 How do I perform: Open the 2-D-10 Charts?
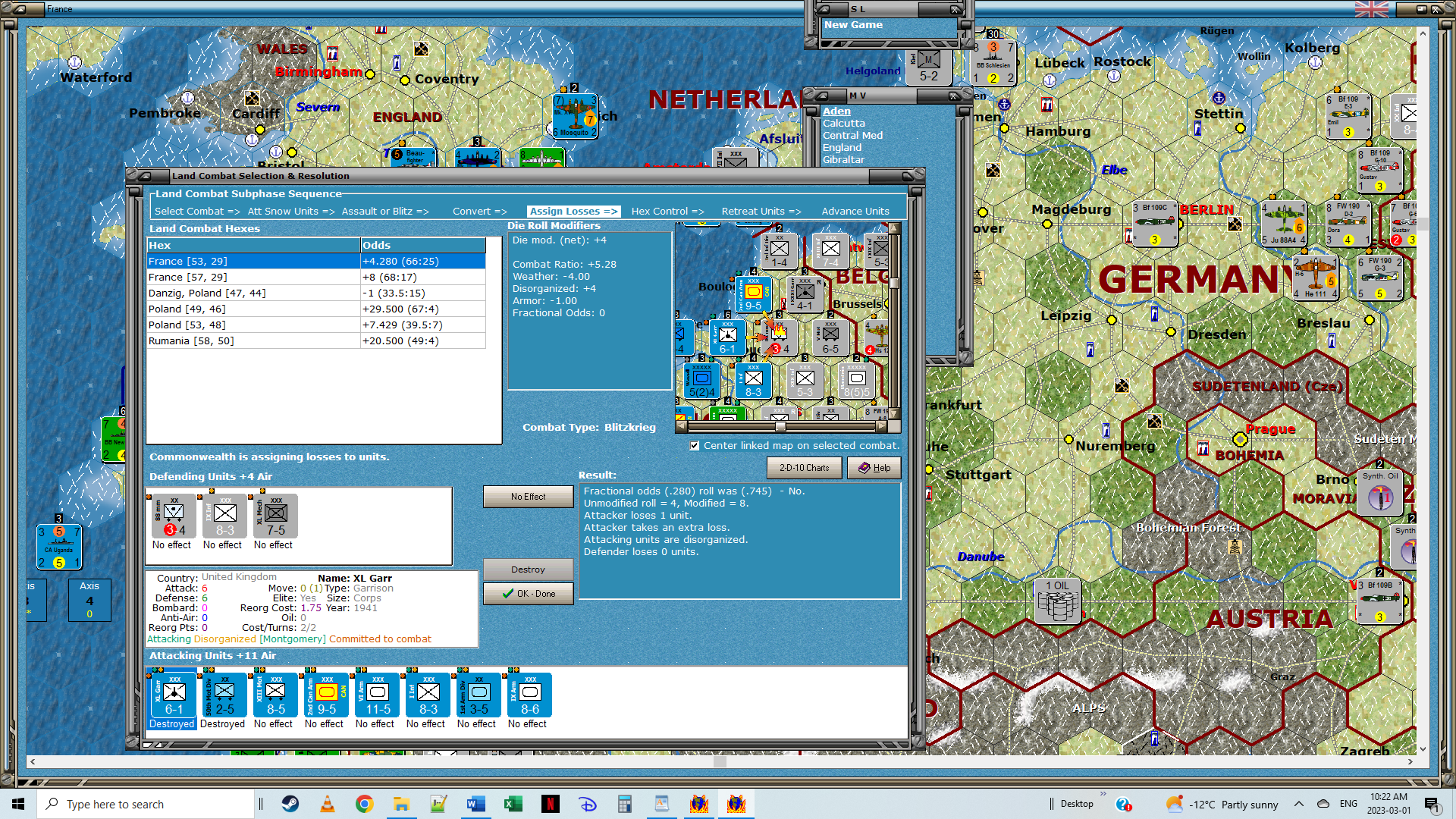tap(804, 468)
